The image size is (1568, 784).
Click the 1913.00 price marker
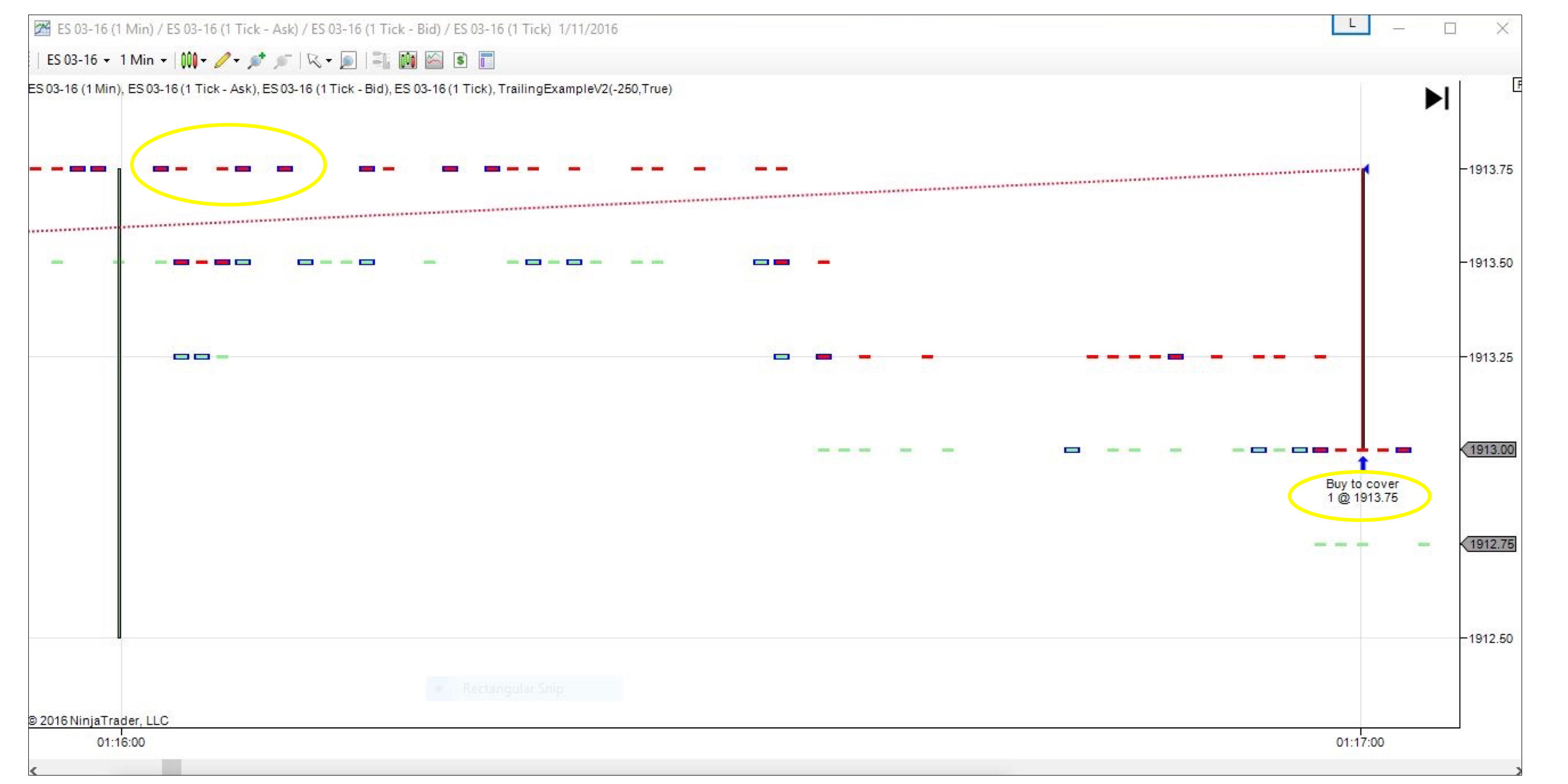tap(1490, 450)
